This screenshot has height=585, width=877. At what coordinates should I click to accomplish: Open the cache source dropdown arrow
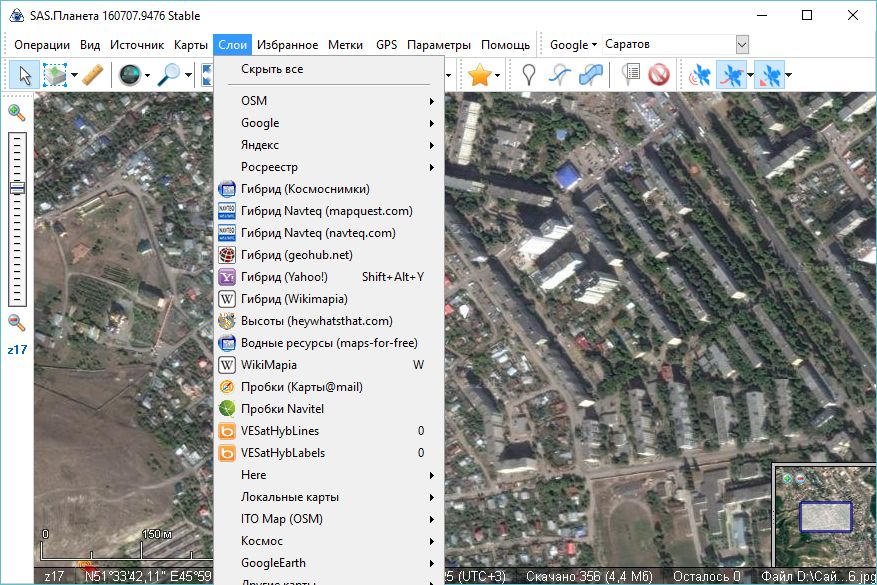(147, 75)
